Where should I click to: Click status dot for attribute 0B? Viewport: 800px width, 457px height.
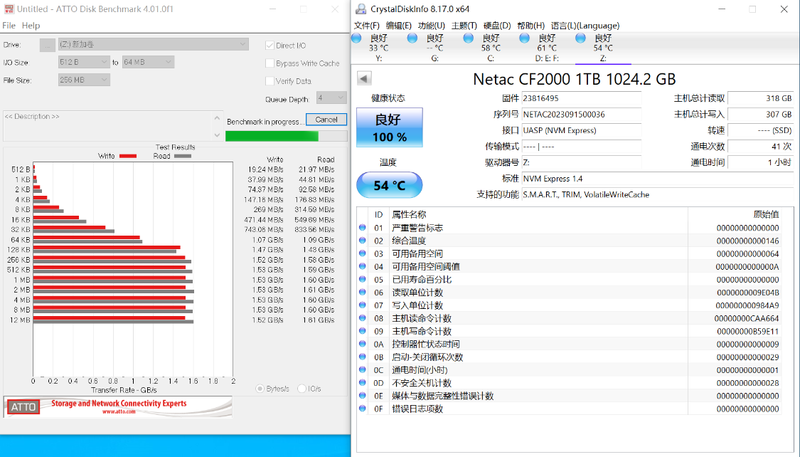(x=363, y=357)
